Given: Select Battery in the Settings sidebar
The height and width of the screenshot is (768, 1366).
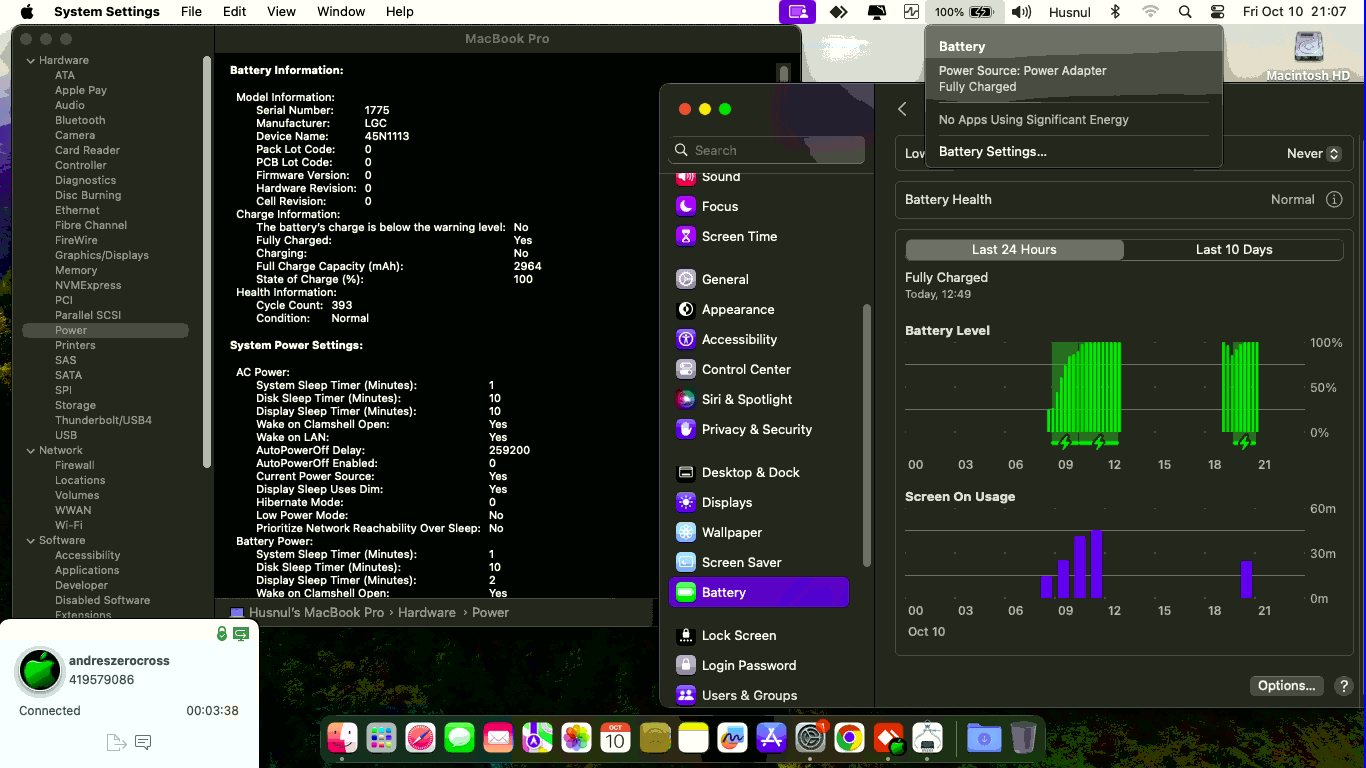Looking at the screenshot, I should point(759,592).
